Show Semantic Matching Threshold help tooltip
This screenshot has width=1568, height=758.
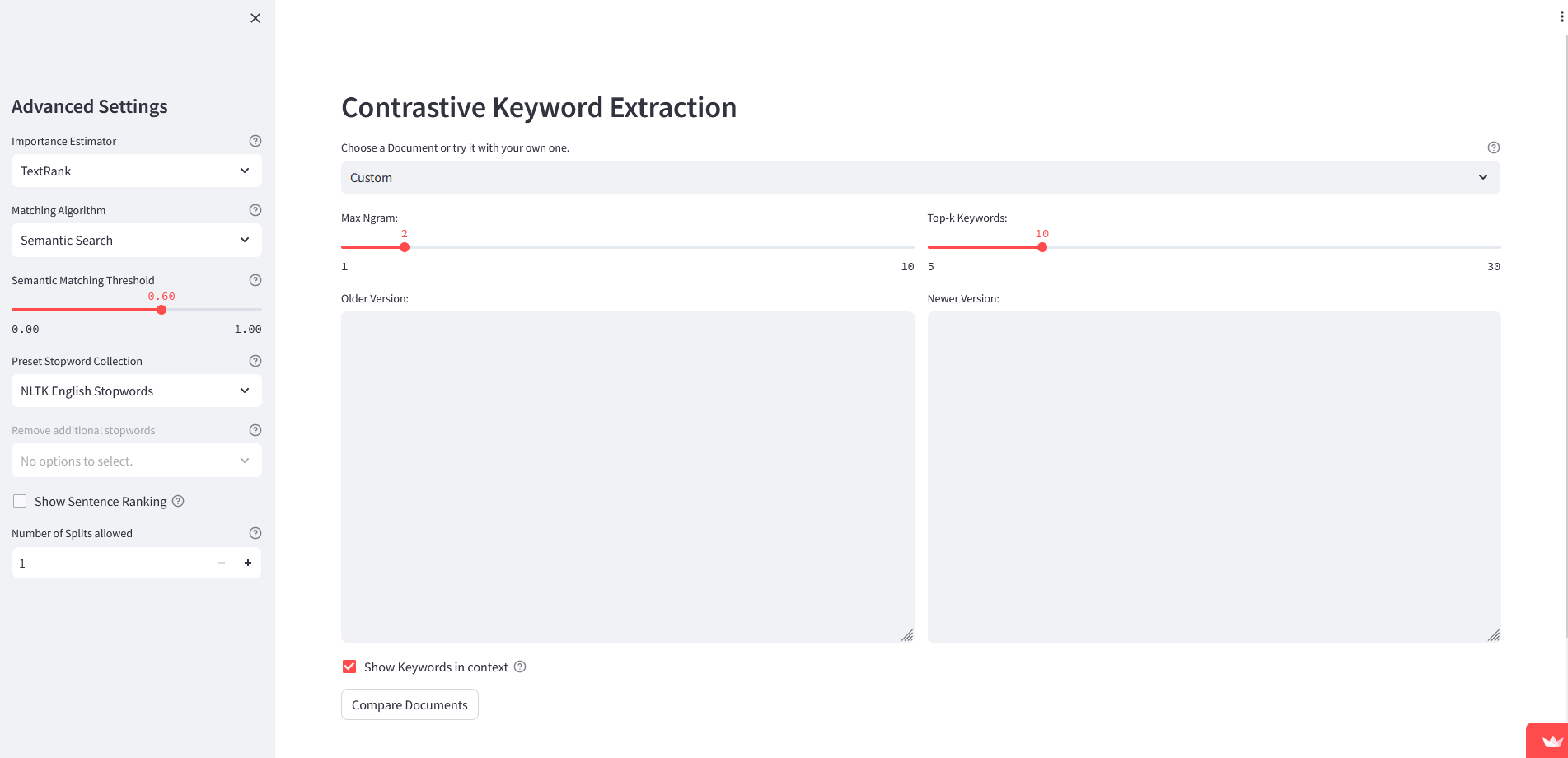255,280
